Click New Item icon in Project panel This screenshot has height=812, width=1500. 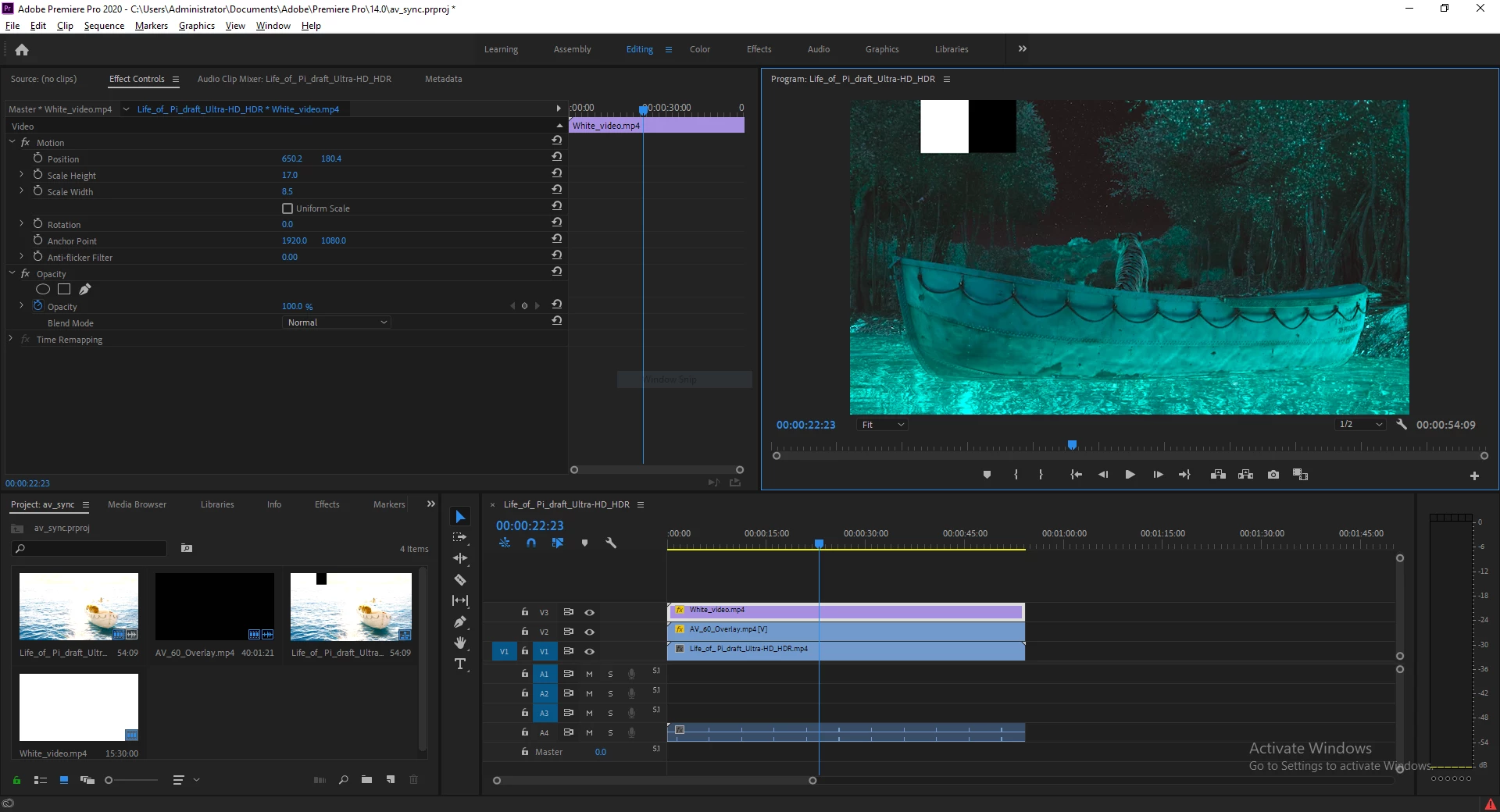pos(391,779)
